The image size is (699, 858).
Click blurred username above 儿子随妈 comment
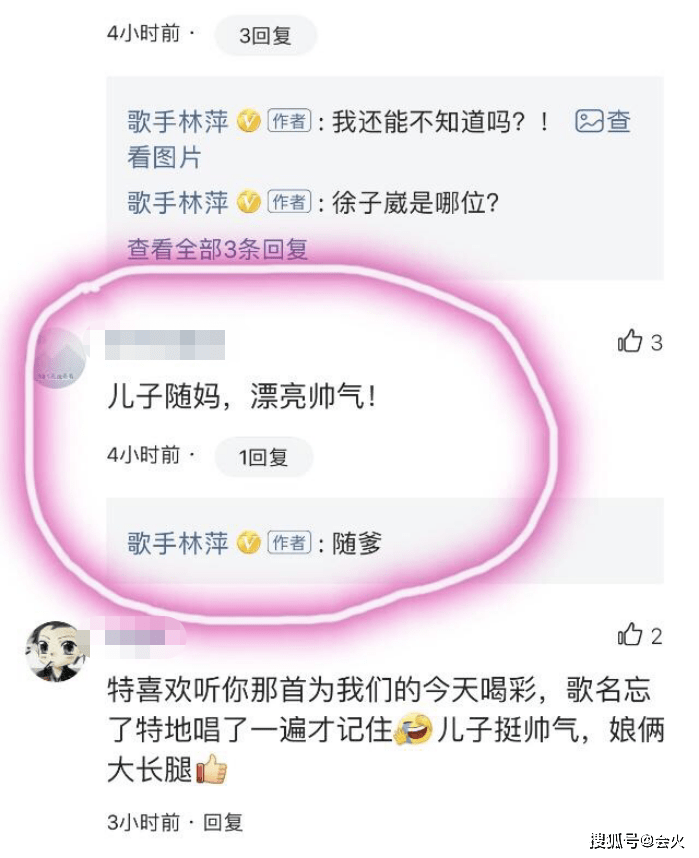coord(165,345)
